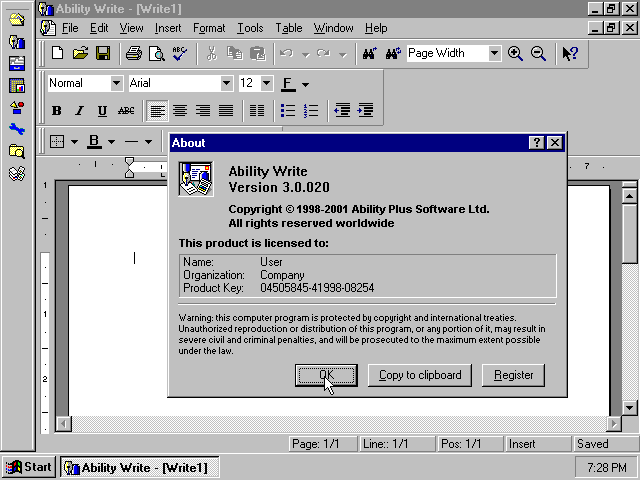Image resolution: width=640 pixels, height=480 pixels.
Task: Click the What's This help pointer icon
Action: tap(570, 53)
